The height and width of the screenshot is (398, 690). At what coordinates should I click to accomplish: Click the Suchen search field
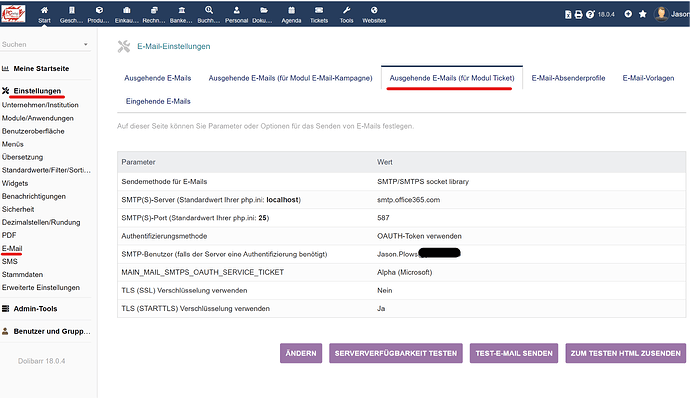41,44
